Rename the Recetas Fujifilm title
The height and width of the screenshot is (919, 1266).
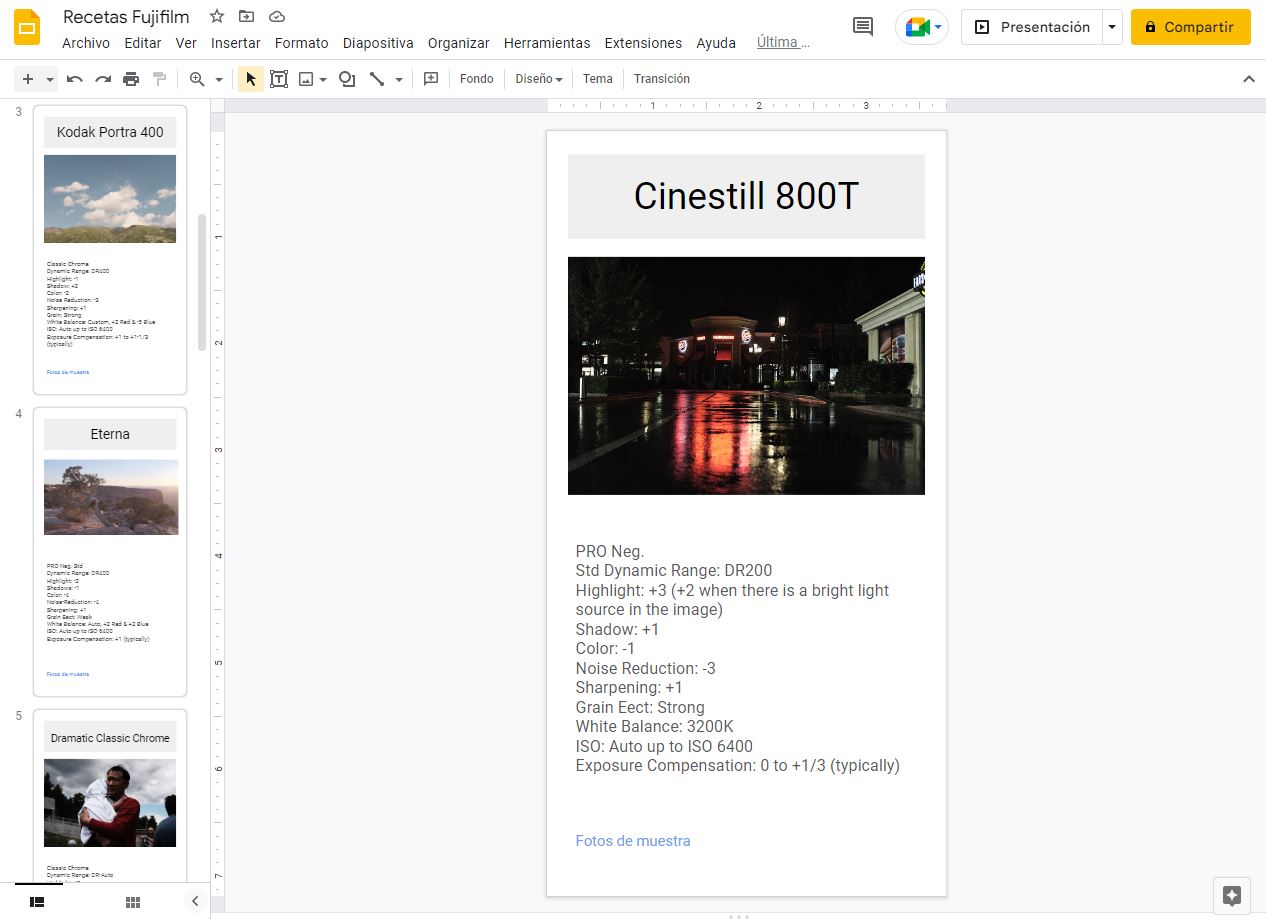(126, 16)
